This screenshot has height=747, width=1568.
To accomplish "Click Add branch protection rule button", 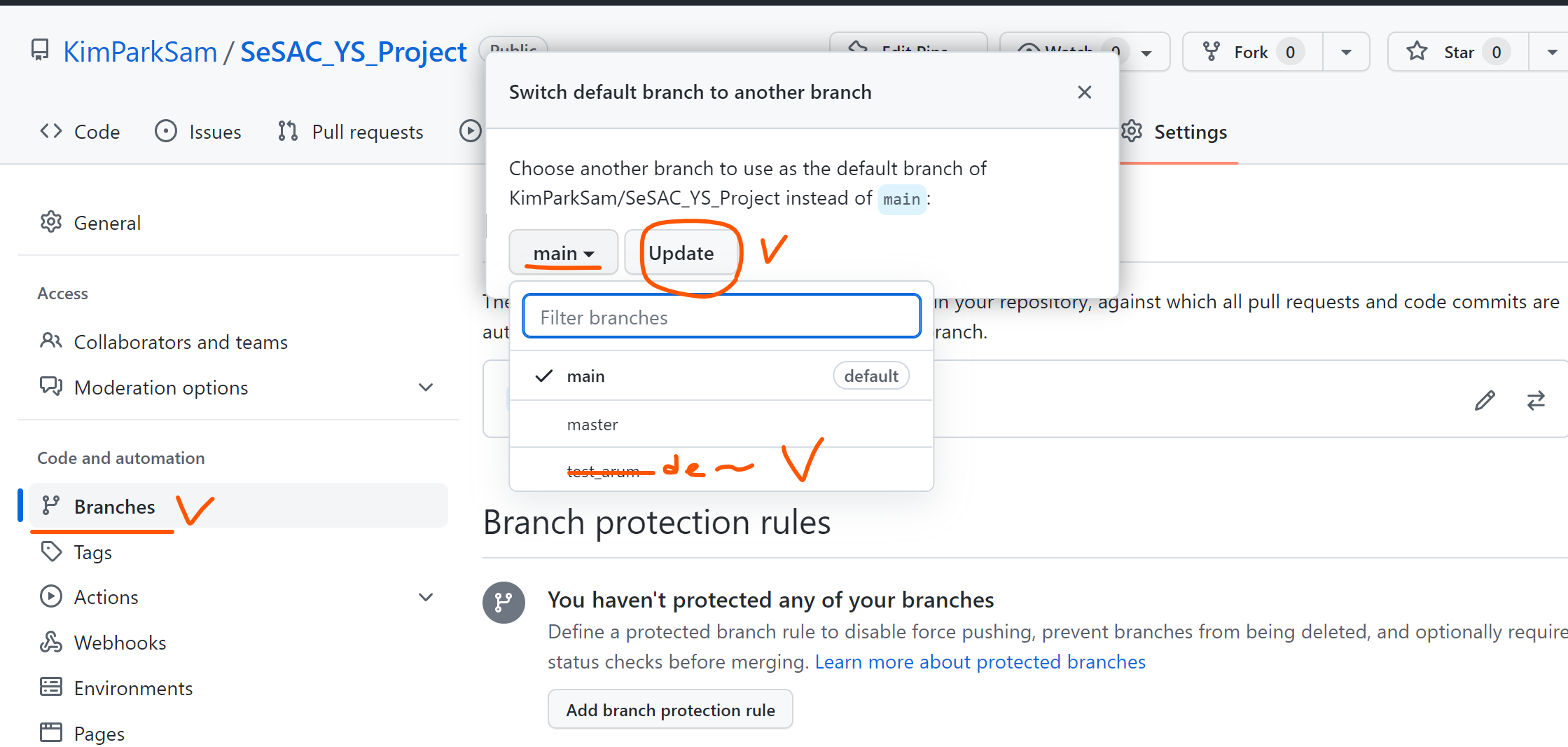I will pyautogui.click(x=670, y=710).
